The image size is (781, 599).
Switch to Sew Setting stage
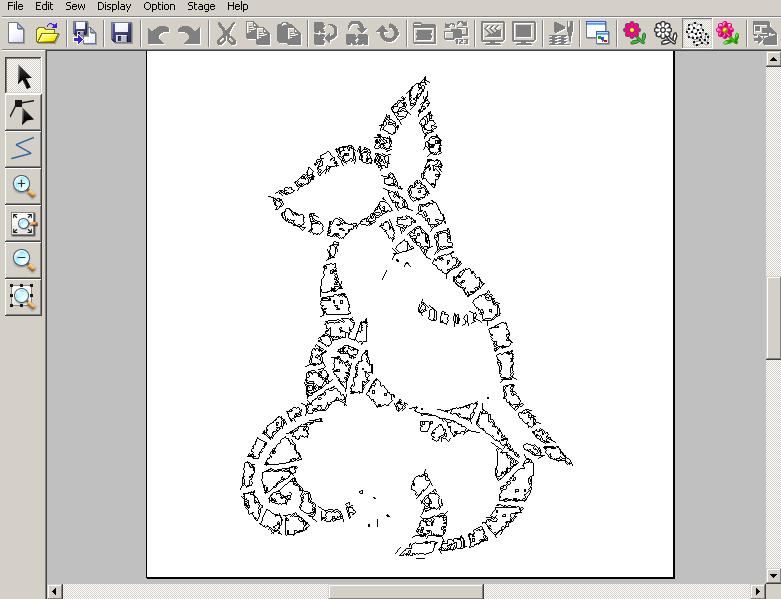pos(727,34)
